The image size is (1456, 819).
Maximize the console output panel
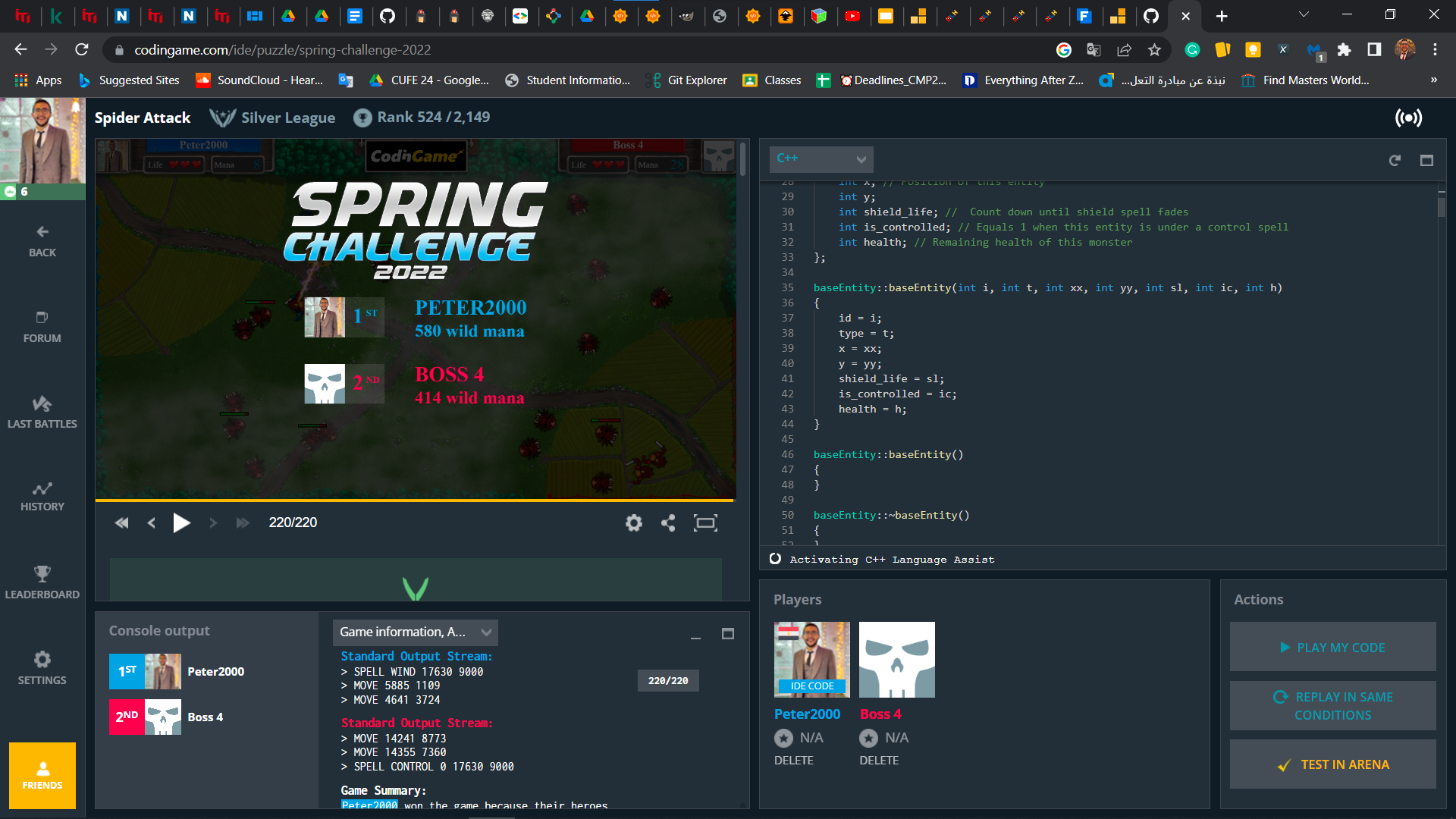pos(728,633)
